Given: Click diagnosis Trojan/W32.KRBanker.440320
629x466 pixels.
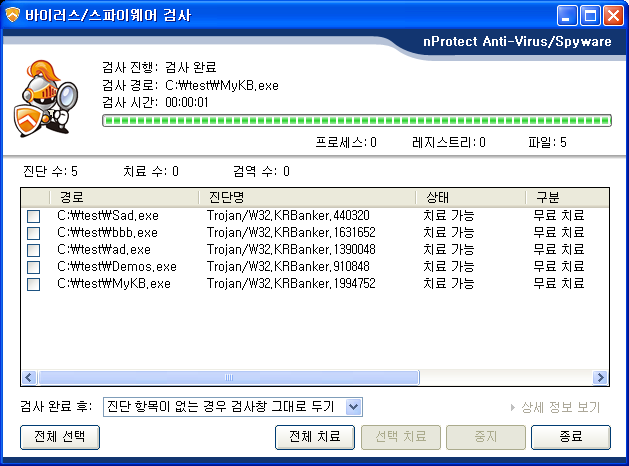Looking at the screenshot, I should [x=288, y=216].
